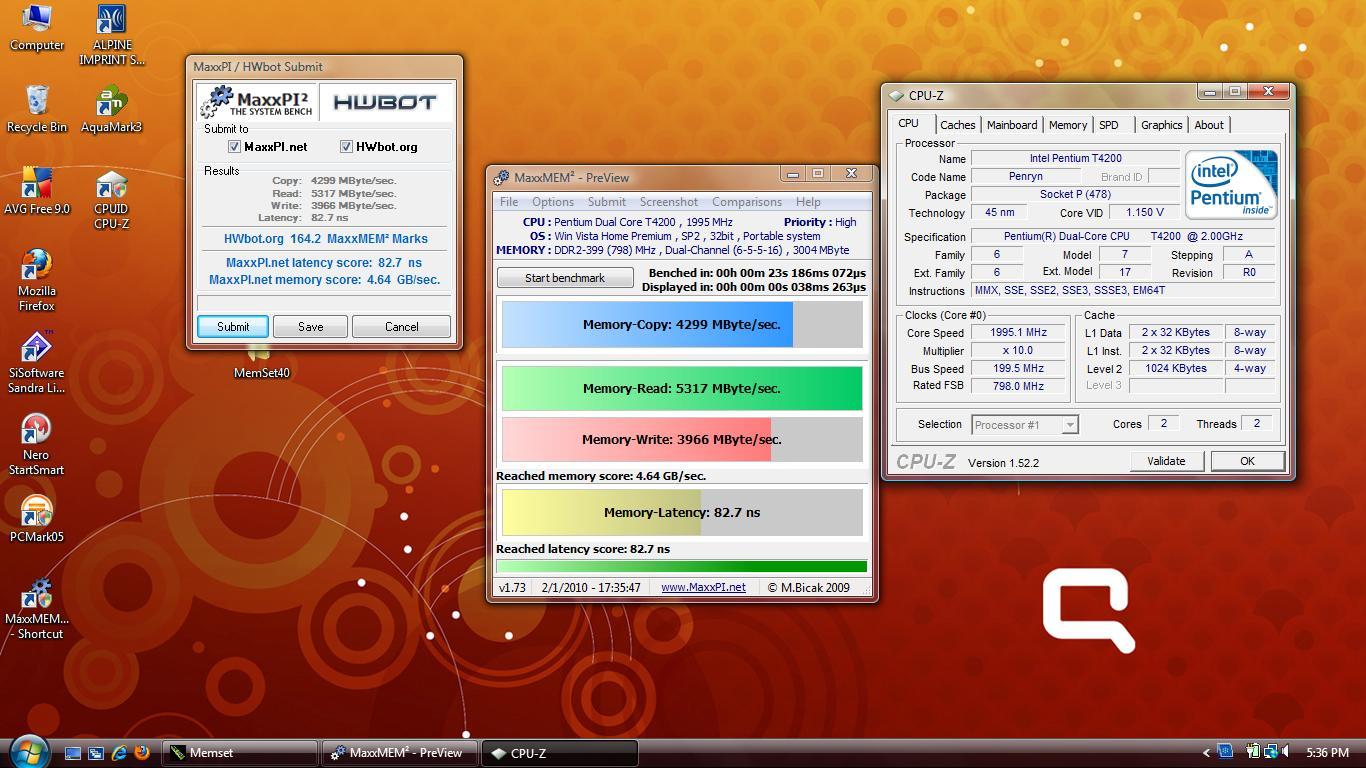
Task: Click Validate in CPU-Z
Action: point(1165,461)
